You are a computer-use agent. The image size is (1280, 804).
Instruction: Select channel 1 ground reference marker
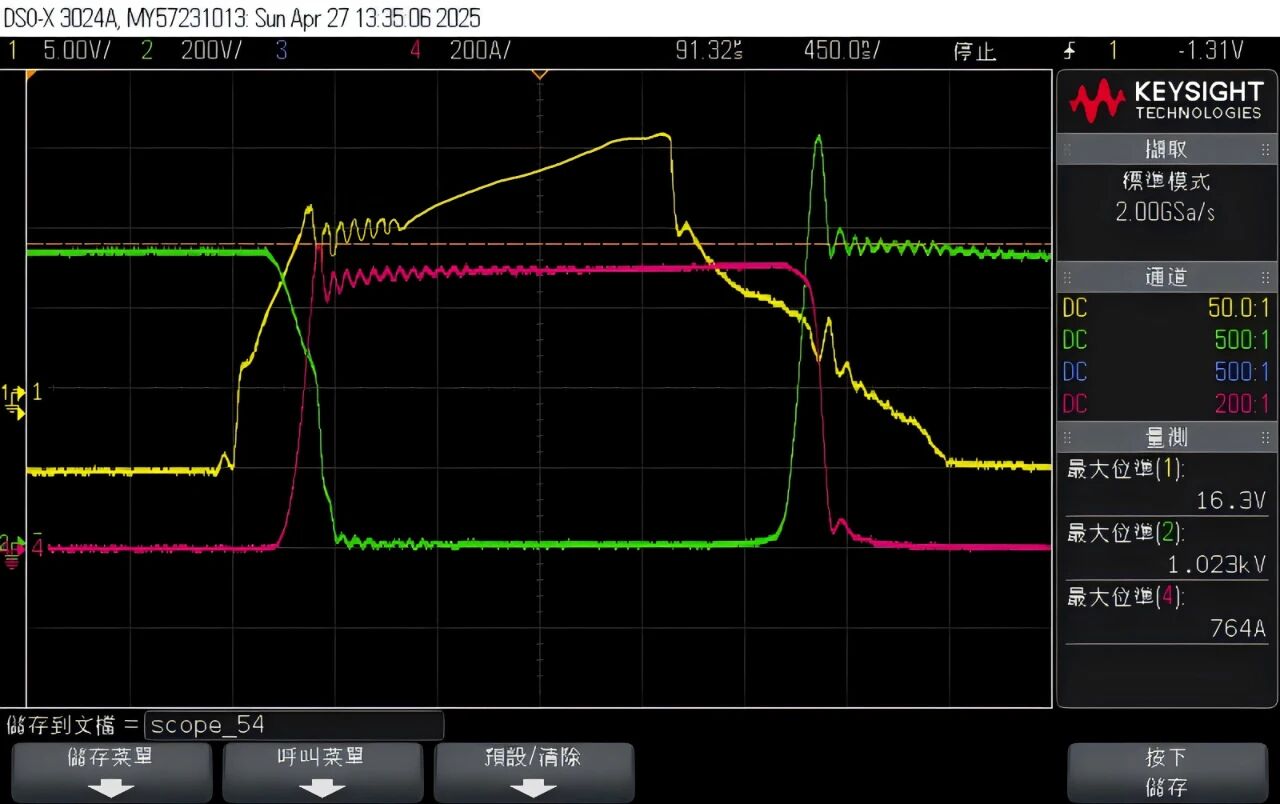point(15,395)
